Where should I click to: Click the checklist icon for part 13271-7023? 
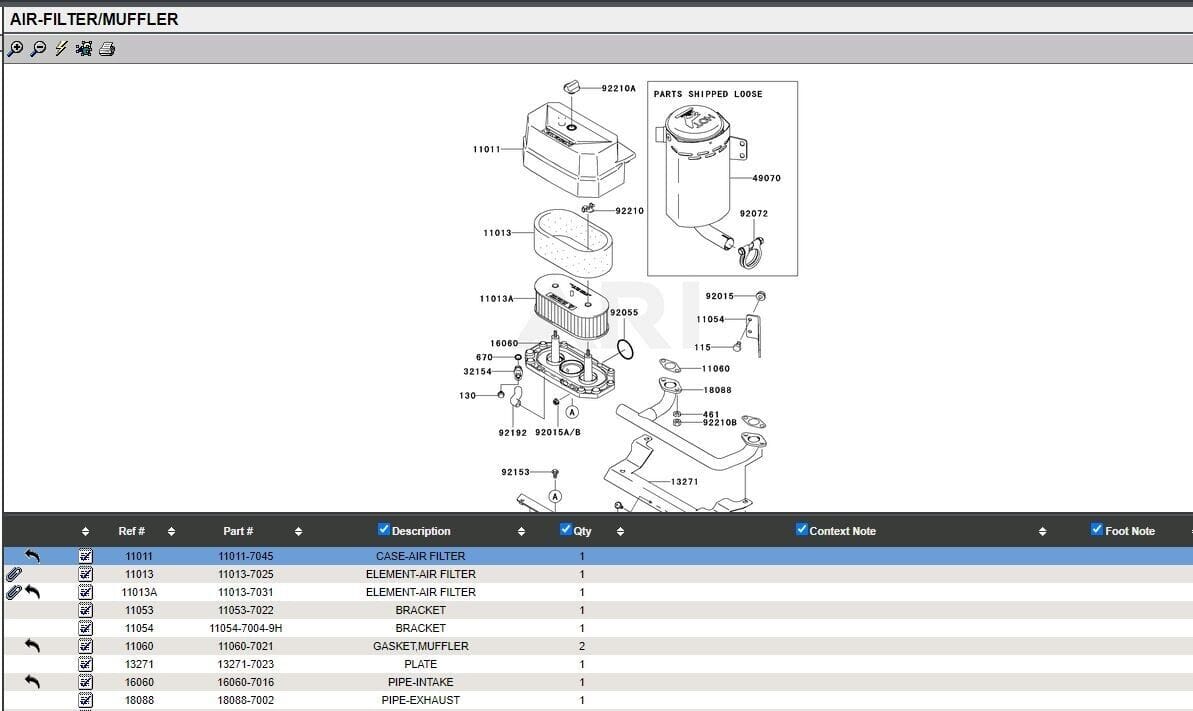(85, 664)
